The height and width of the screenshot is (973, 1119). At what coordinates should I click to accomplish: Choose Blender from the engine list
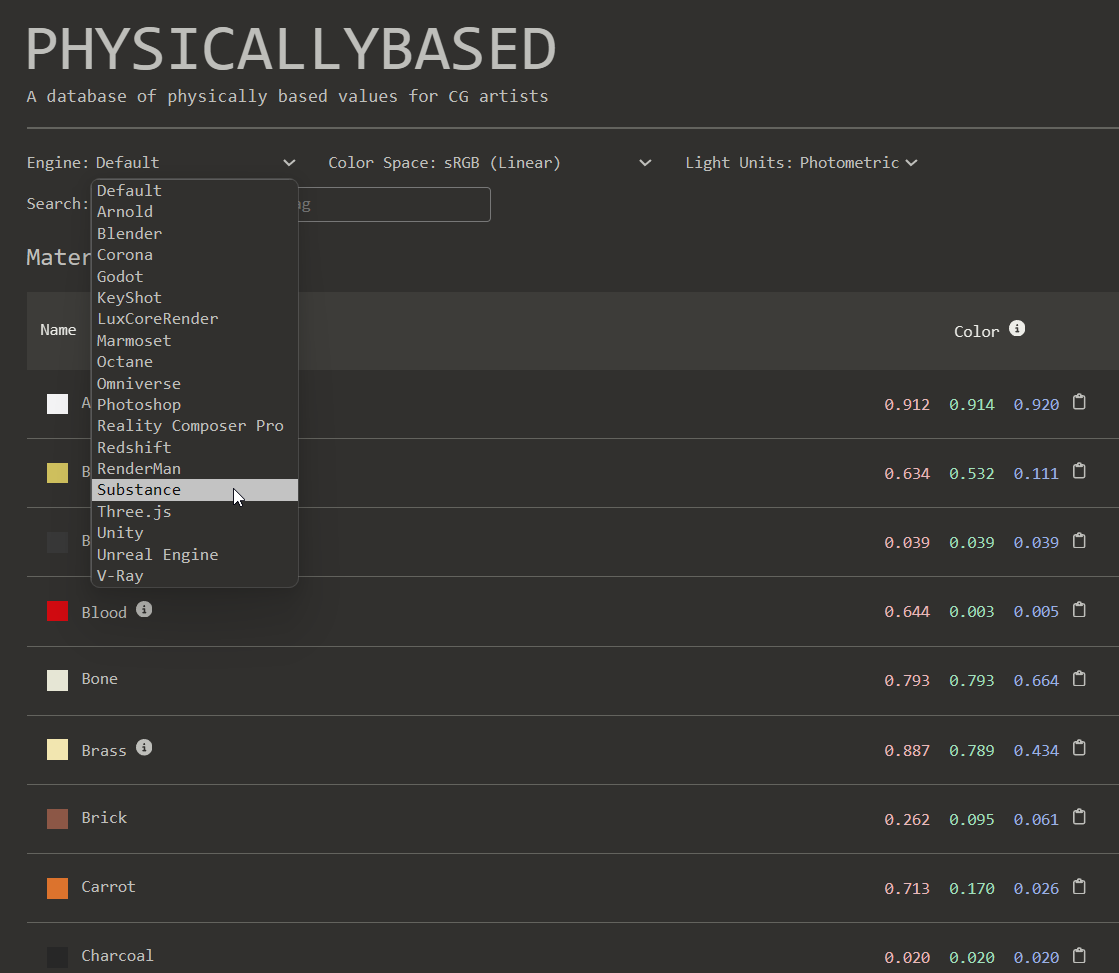tap(195, 233)
